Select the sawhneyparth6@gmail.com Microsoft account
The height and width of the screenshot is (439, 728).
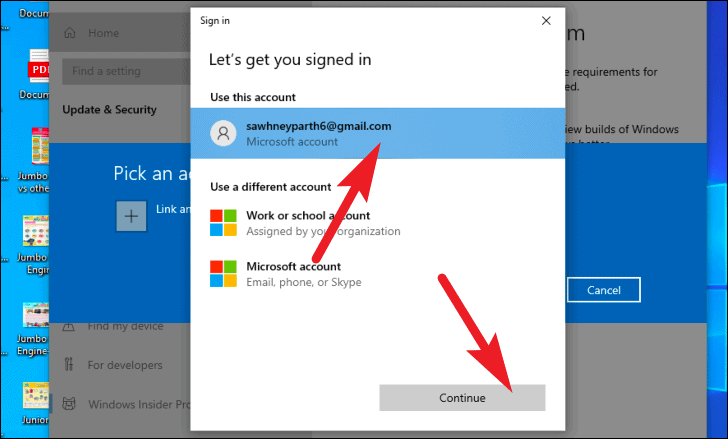(377, 133)
